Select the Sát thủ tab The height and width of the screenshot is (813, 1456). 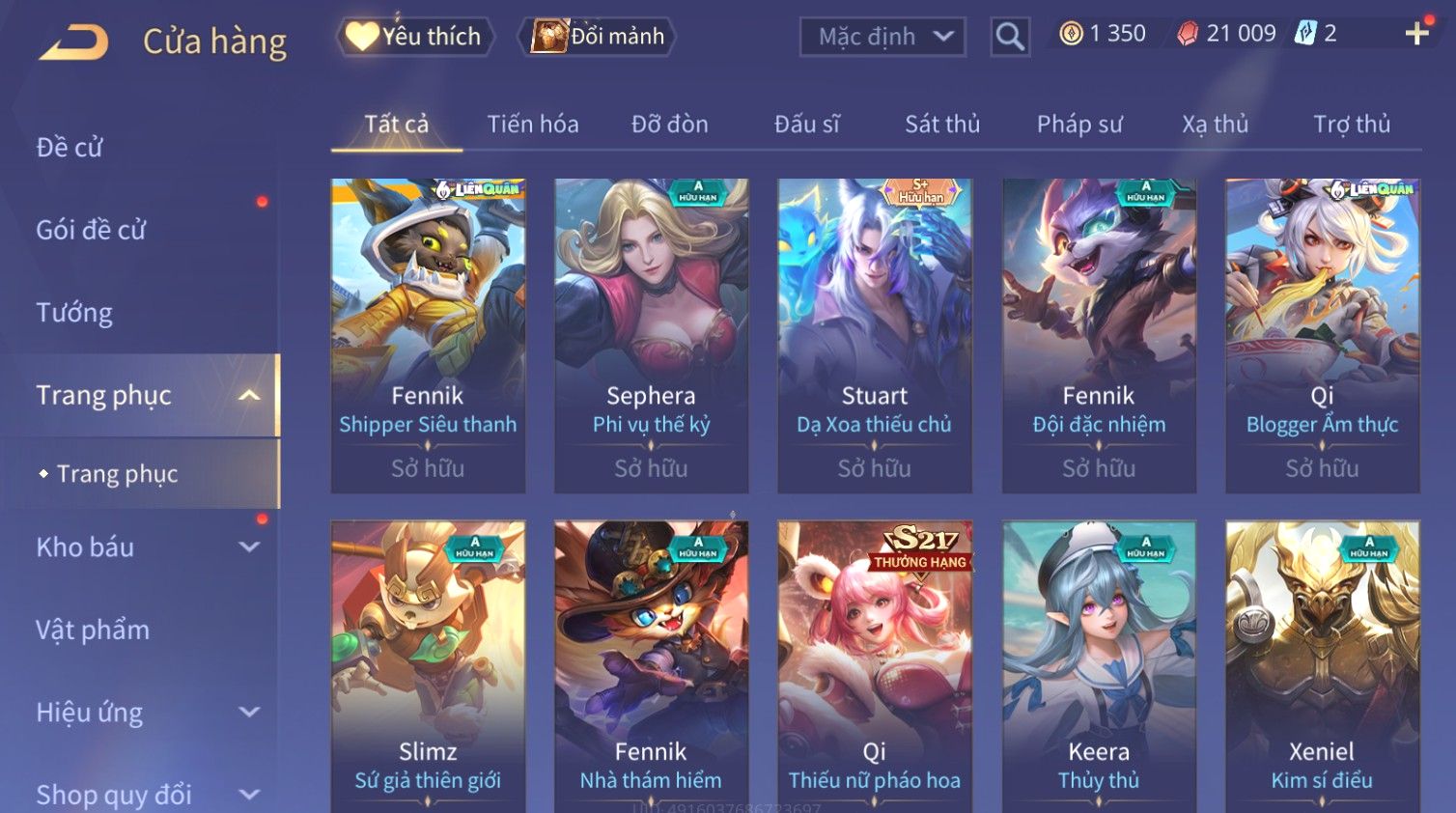[x=942, y=124]
